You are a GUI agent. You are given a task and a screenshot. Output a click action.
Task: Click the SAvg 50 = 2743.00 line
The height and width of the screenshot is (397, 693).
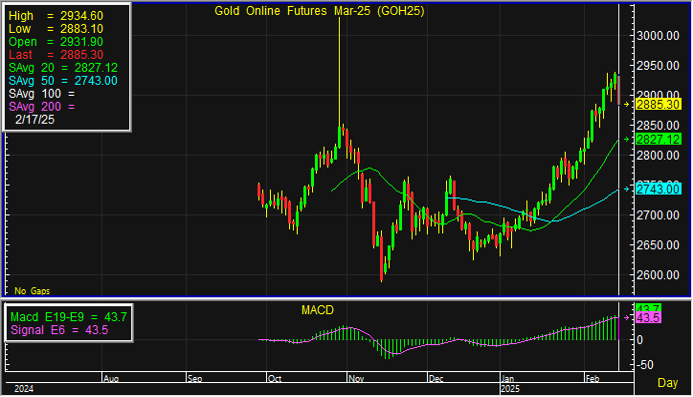[x=63, y=81]
